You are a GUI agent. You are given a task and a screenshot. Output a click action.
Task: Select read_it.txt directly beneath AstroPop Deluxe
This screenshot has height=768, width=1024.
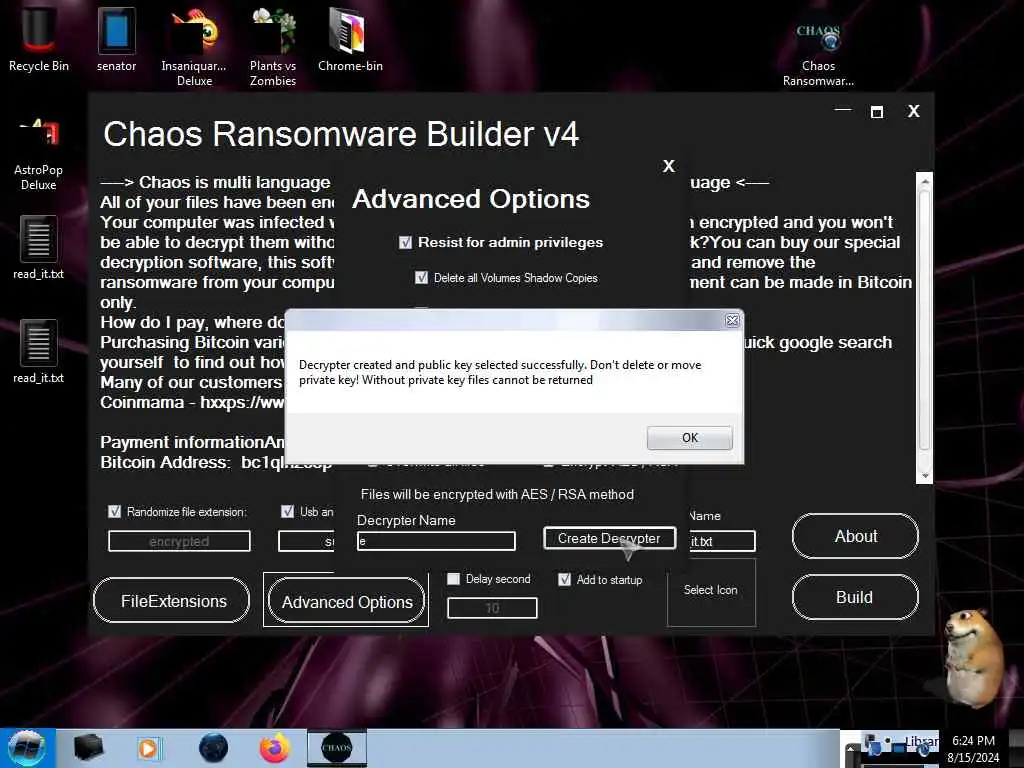coord(39,248)
